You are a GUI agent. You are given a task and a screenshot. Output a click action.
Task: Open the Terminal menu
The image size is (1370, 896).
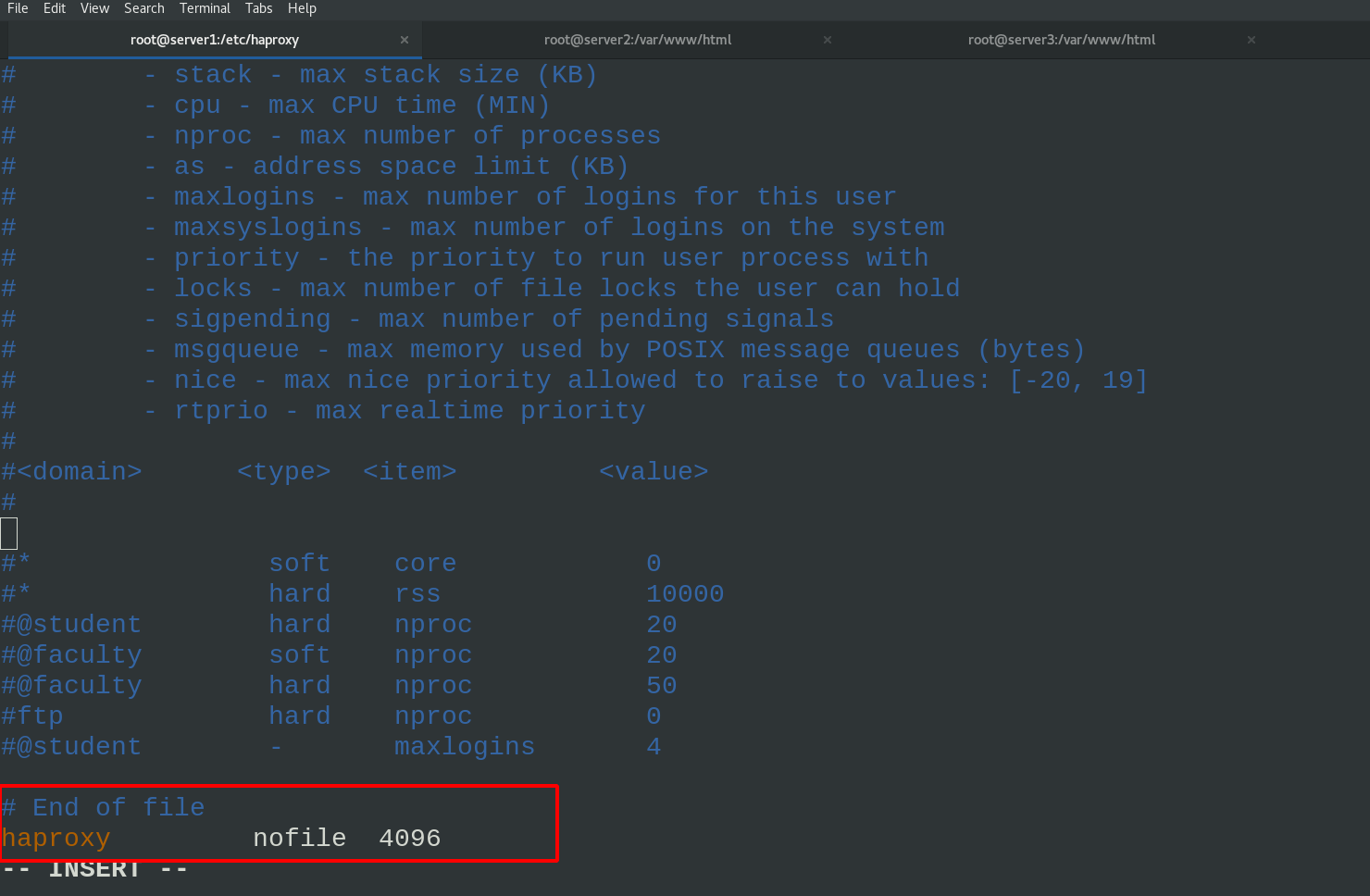pyautogui.click(x=205, y=8)
